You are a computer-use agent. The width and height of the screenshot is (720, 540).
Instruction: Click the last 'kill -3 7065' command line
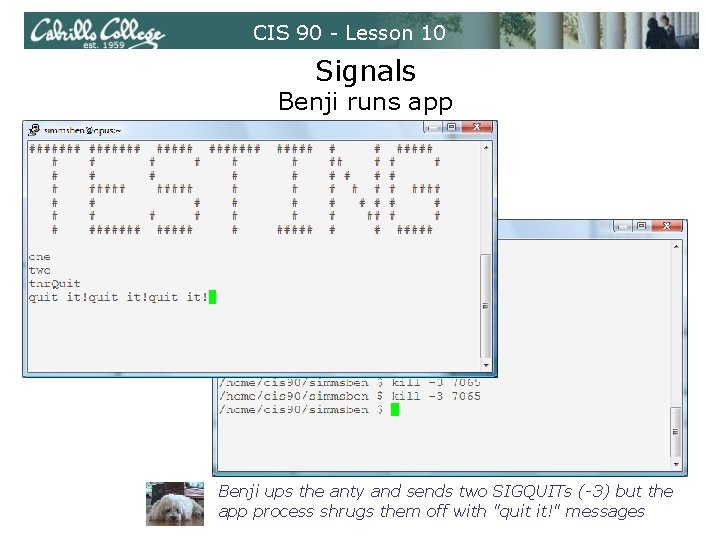point(349,396)
